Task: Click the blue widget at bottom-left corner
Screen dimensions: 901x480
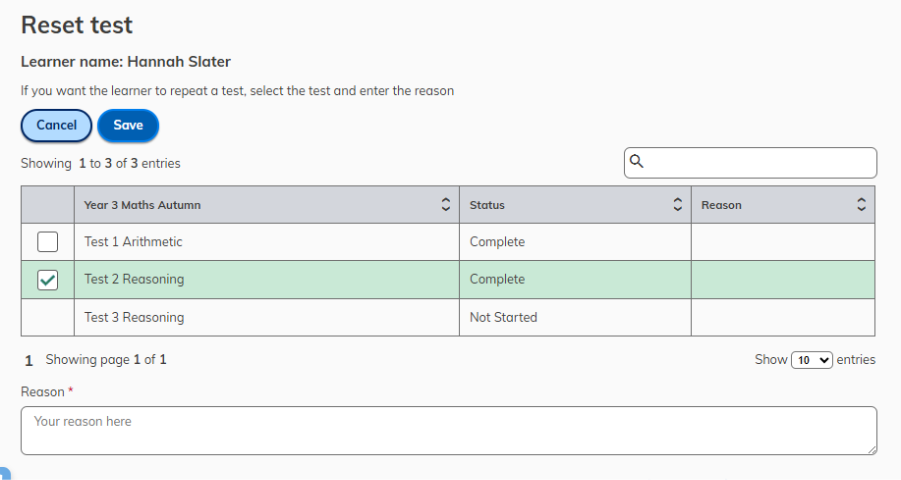Action: [x=5, y=474]
